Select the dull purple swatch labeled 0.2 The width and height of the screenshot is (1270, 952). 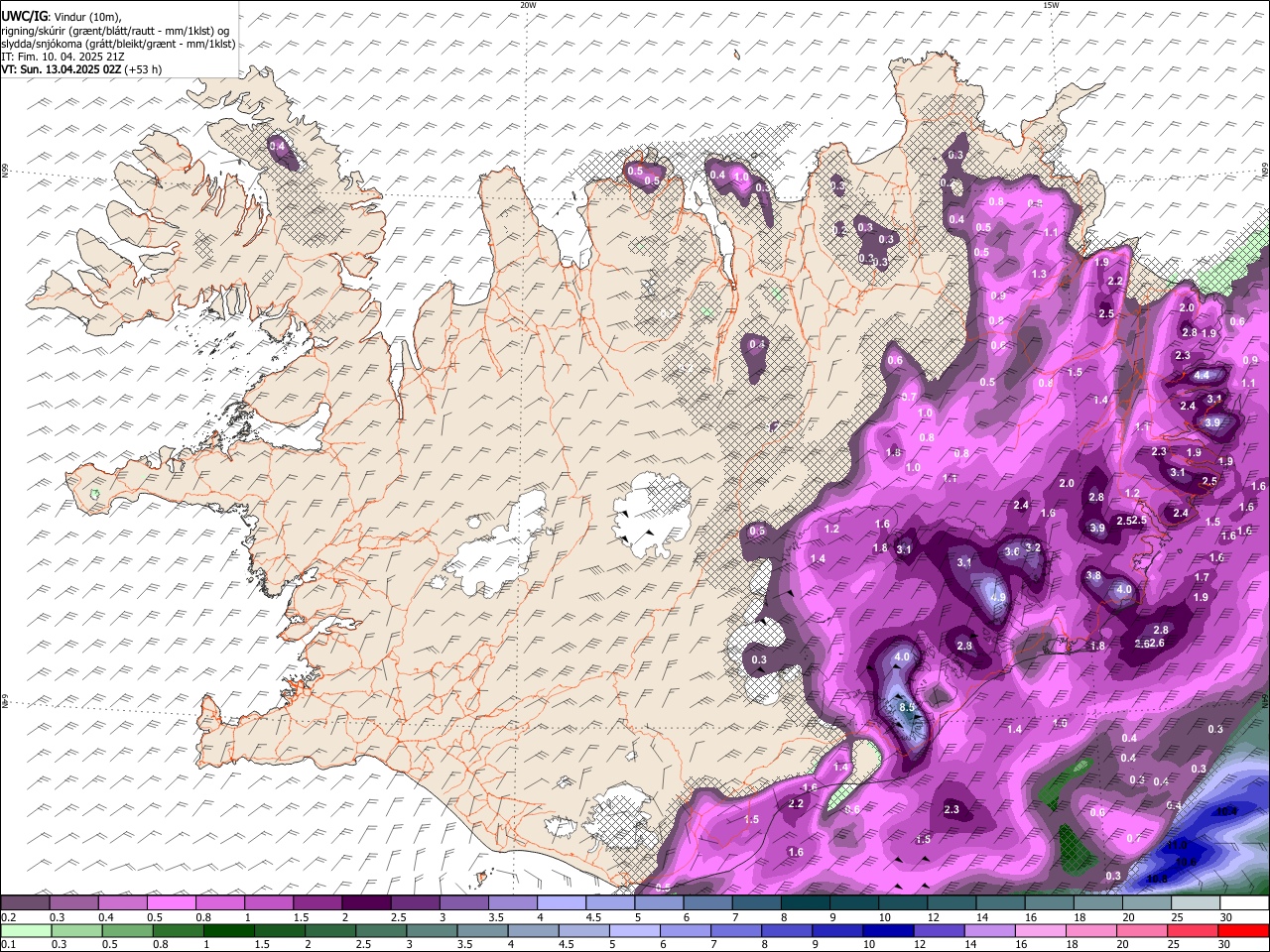pos(25,903)
